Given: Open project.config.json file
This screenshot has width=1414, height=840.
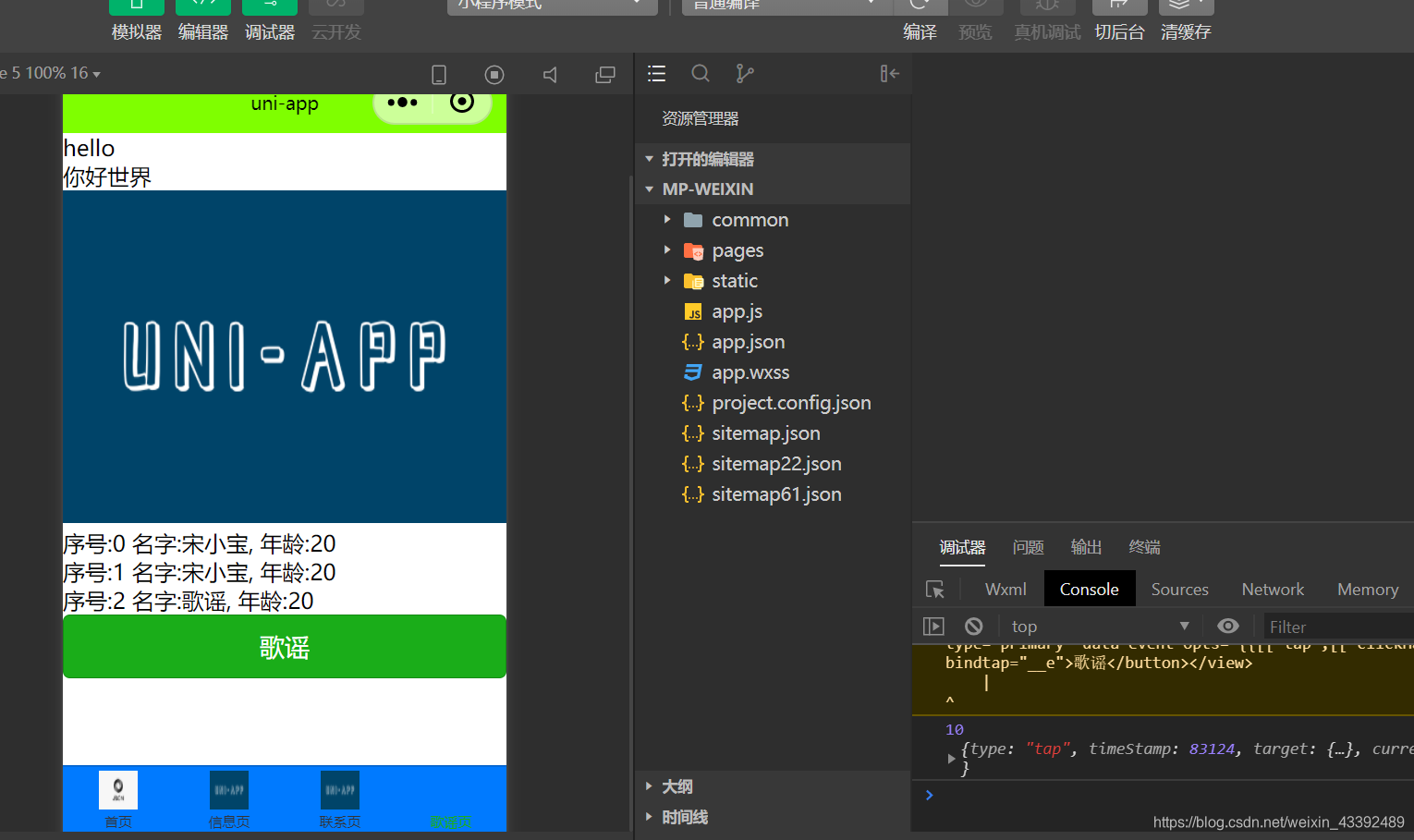Looking at the screenshot, I should point(773,403).
